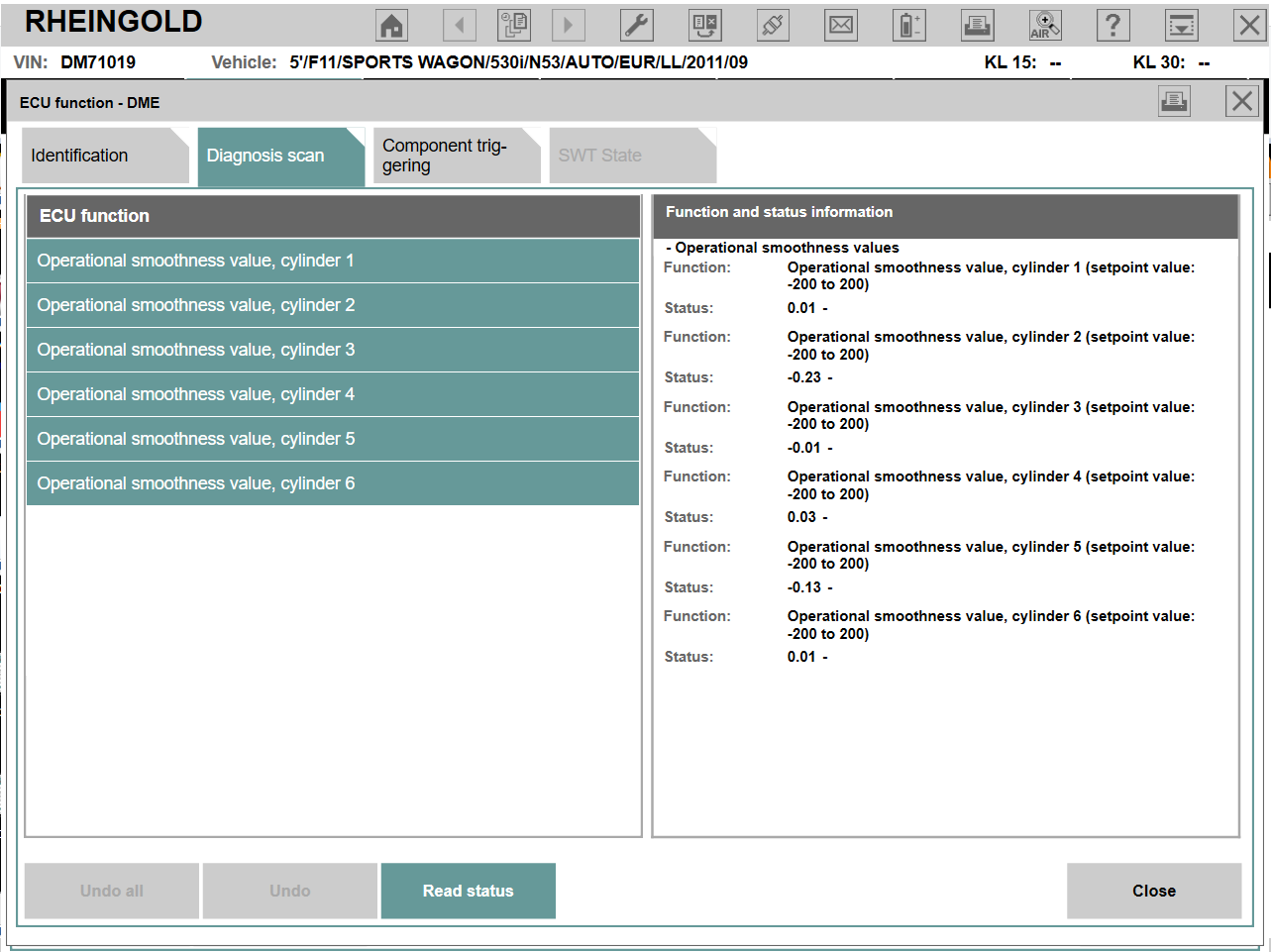Viewport: 1271px width, 952px height.
Task: Click the KL 15 status label
Action: click(1010, 62)
